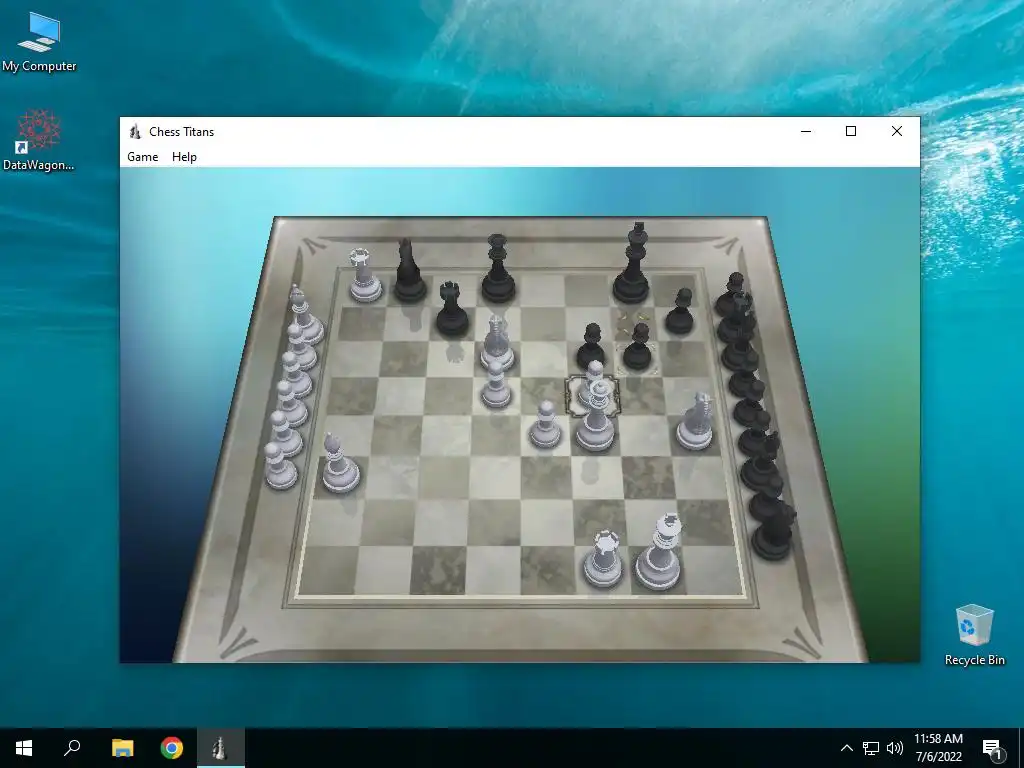Close the Chess Titans window
The height and width of the screenshot is (768, 1024).
[x=897, y=131]
